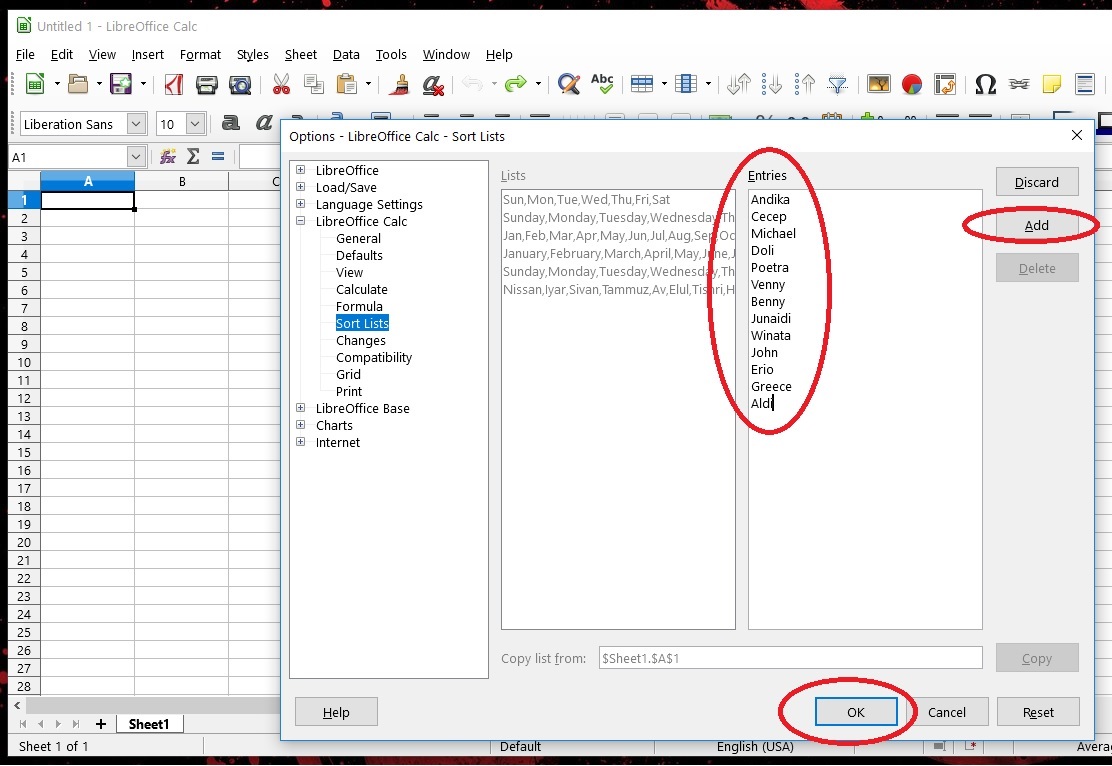Viewport: 1112px width, 766px height.
Task: Expand the Load/Save tree node
Action: pyautogui.click(x=301, y=187)
